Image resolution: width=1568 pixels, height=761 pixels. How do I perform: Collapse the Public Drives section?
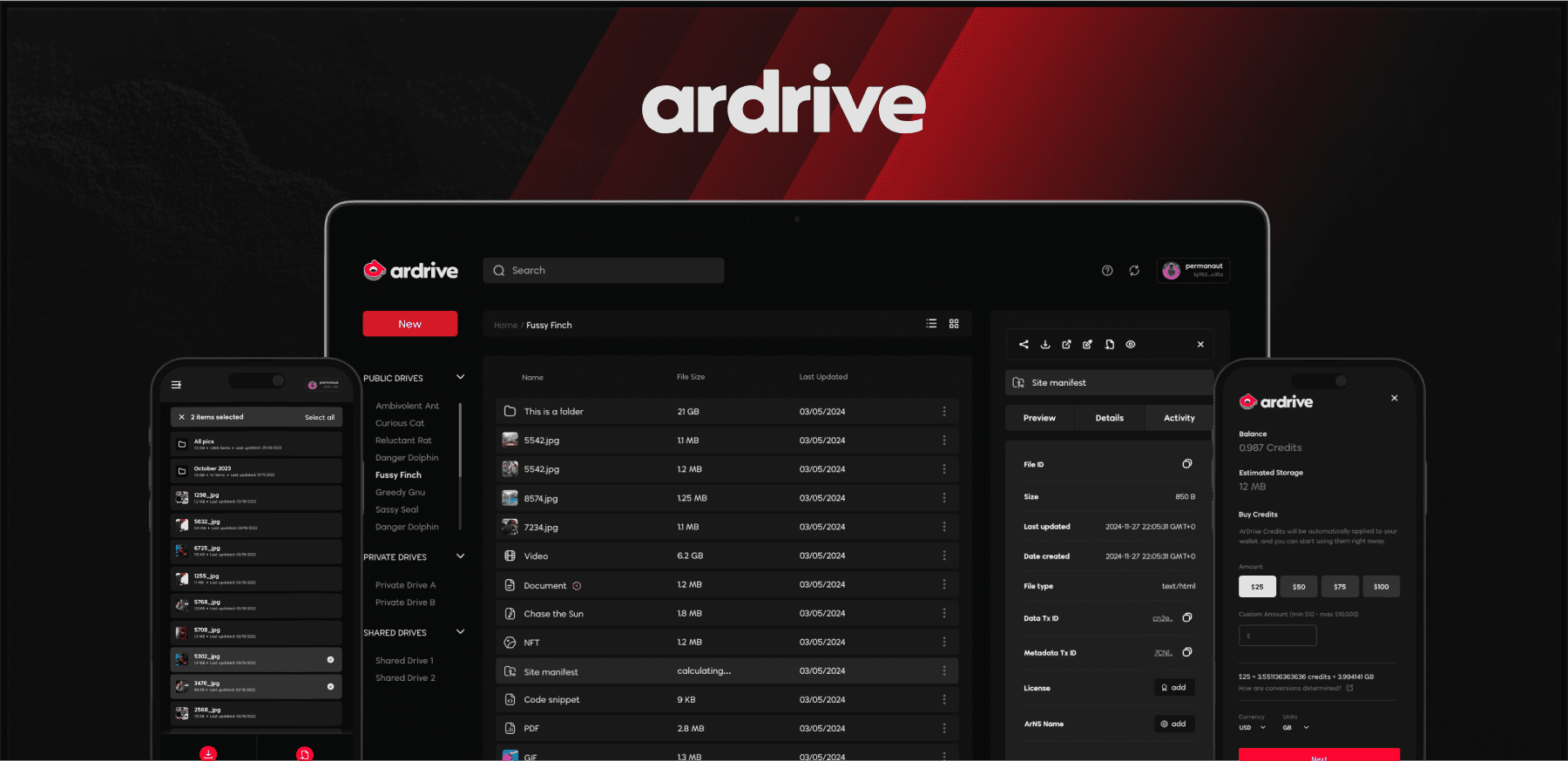(x=461, y=377)
